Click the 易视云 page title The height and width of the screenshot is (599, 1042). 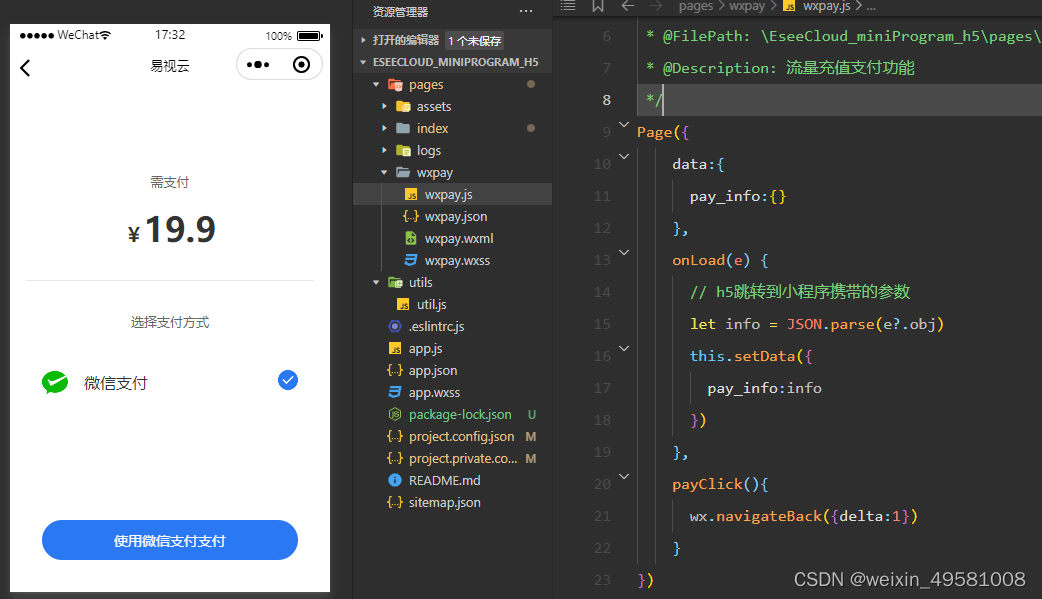[169, 66]
